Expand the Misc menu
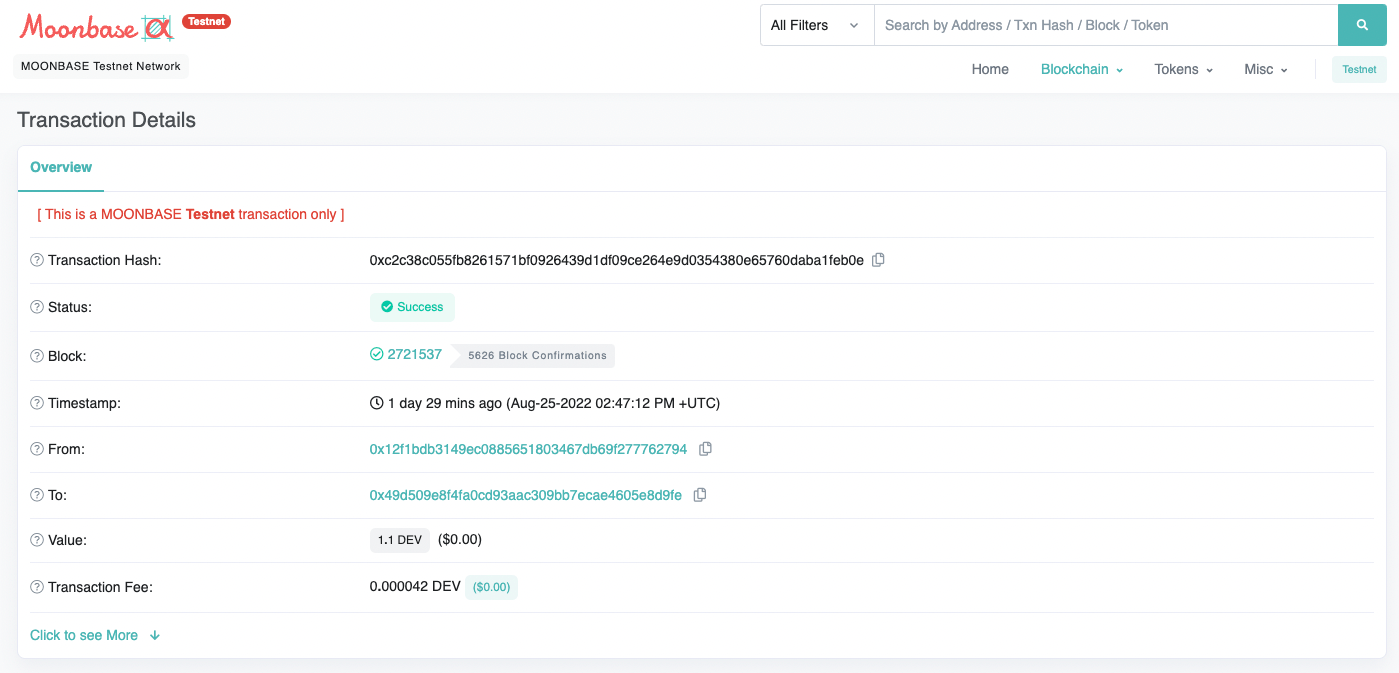1399x673 pixels. coord(1265,69)
